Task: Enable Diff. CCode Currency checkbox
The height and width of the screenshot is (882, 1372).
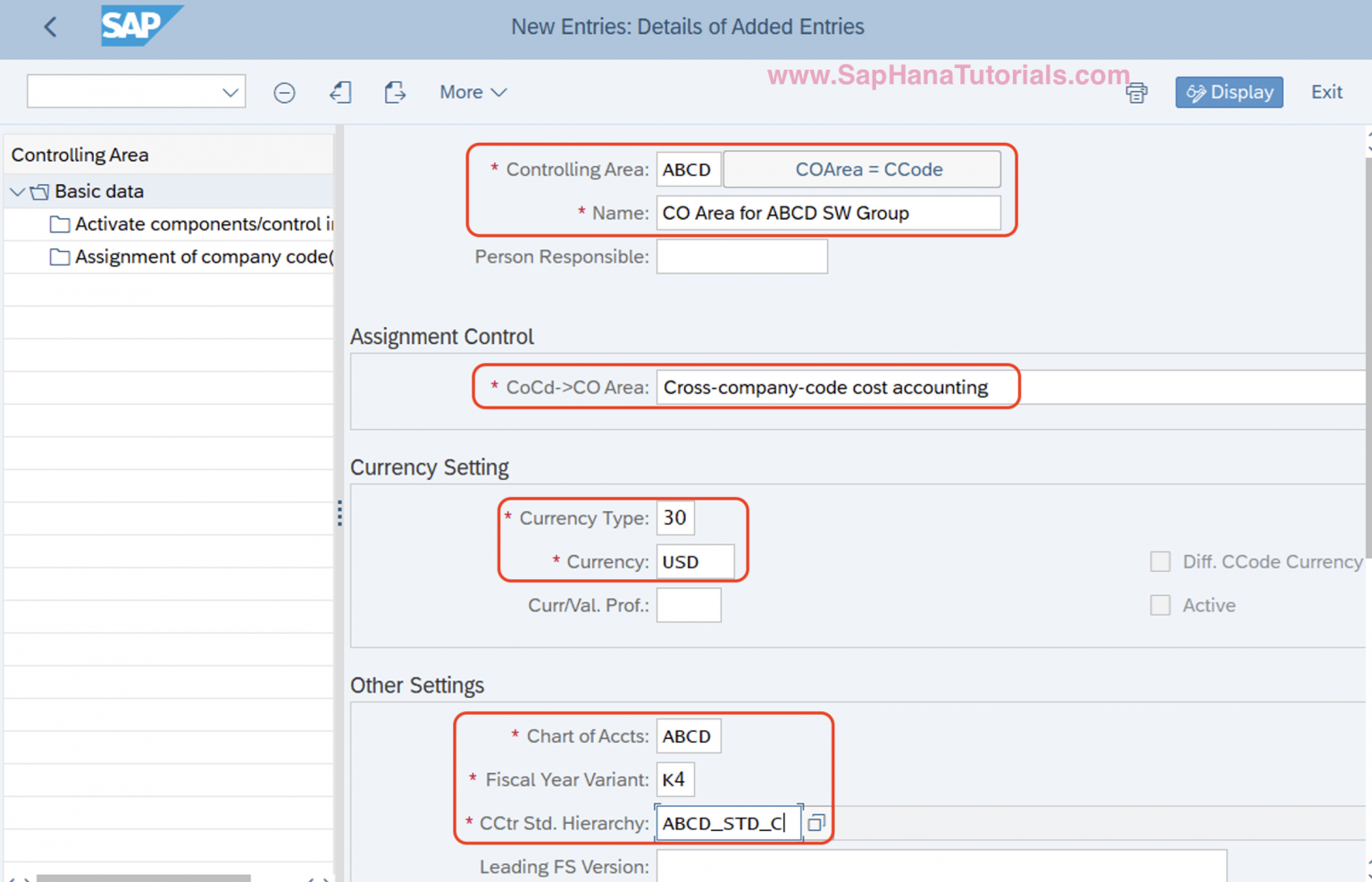Action: 1160,561
